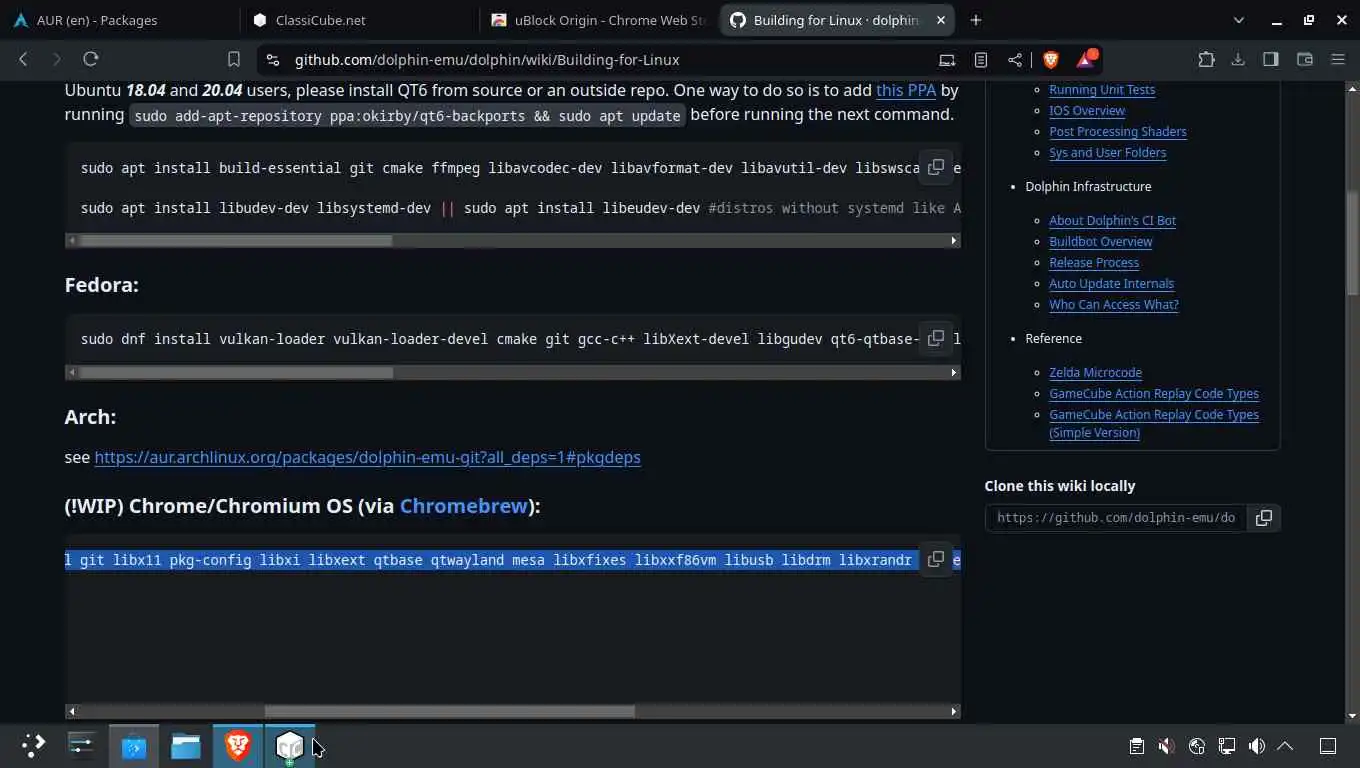Switch to Brave browser in taskbar
The height and width of the screenshot is (768, 1360).
tap(238, 745)
